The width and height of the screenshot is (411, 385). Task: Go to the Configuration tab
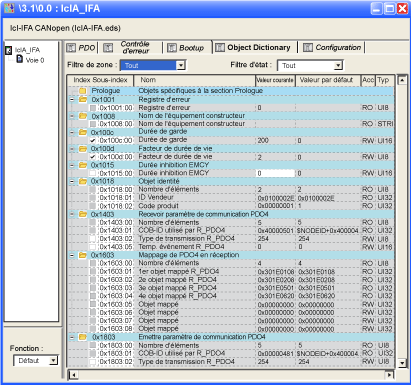coord(332,48)
